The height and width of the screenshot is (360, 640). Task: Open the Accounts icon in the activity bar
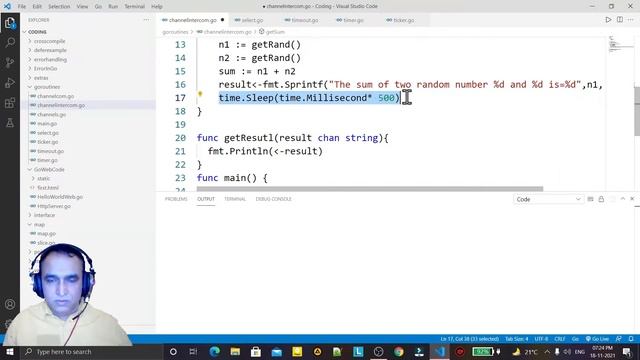coord(10,304)
